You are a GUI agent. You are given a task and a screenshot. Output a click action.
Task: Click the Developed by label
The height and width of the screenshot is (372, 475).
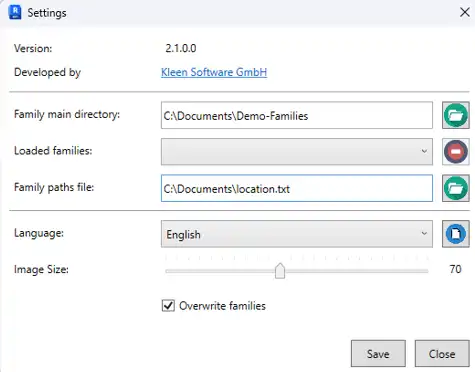(47, 72)
